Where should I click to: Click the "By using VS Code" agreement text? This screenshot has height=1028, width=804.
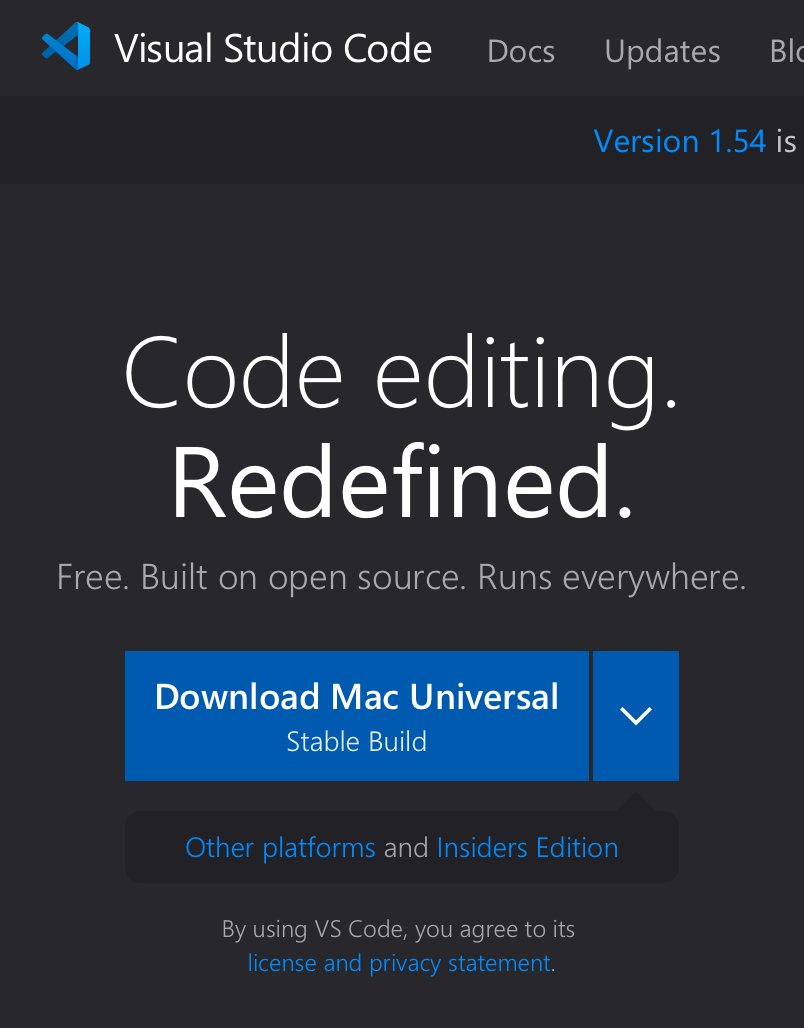pyautogui.click(x=398, y=929)
